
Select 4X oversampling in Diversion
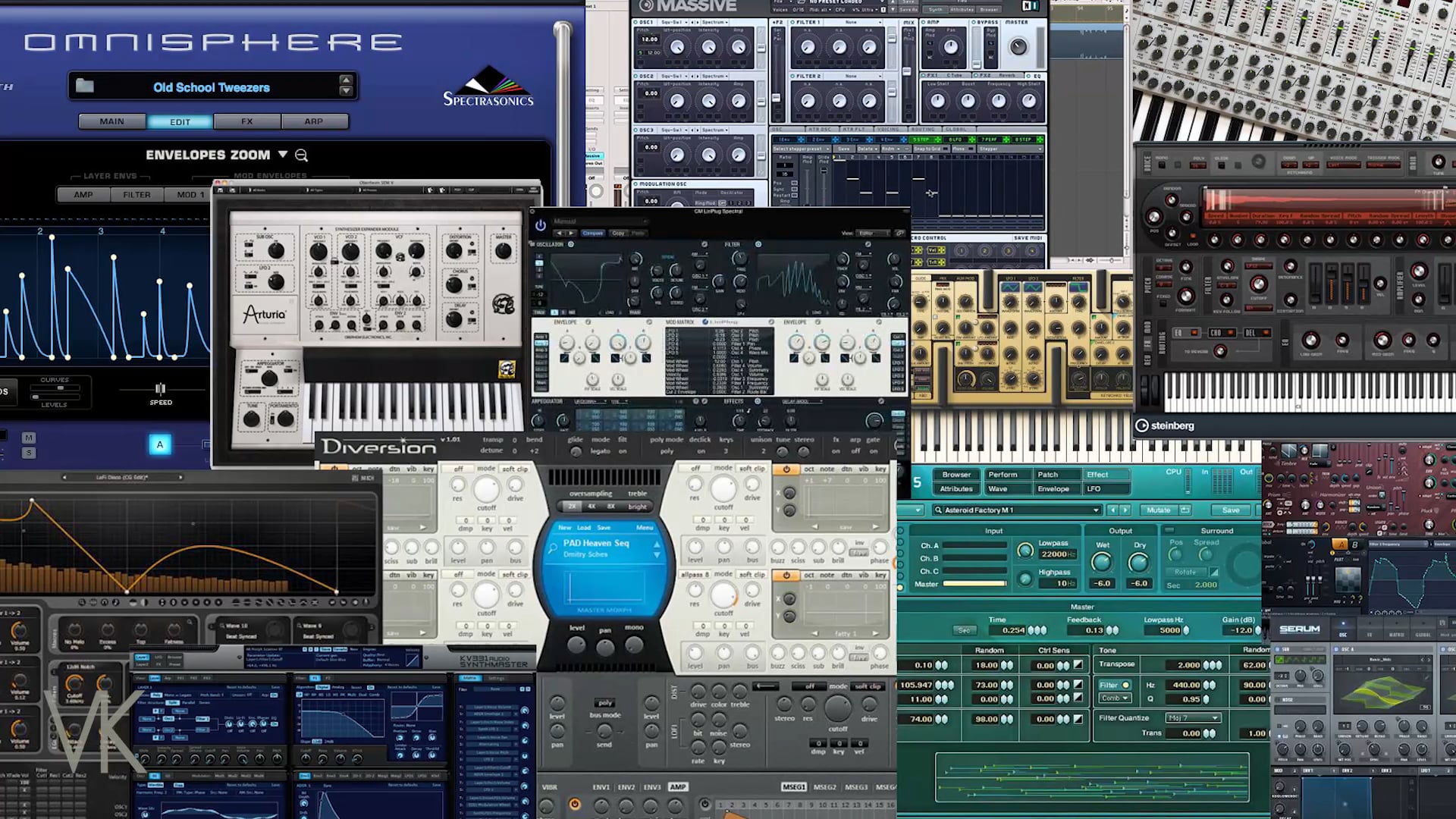(591, 507)
